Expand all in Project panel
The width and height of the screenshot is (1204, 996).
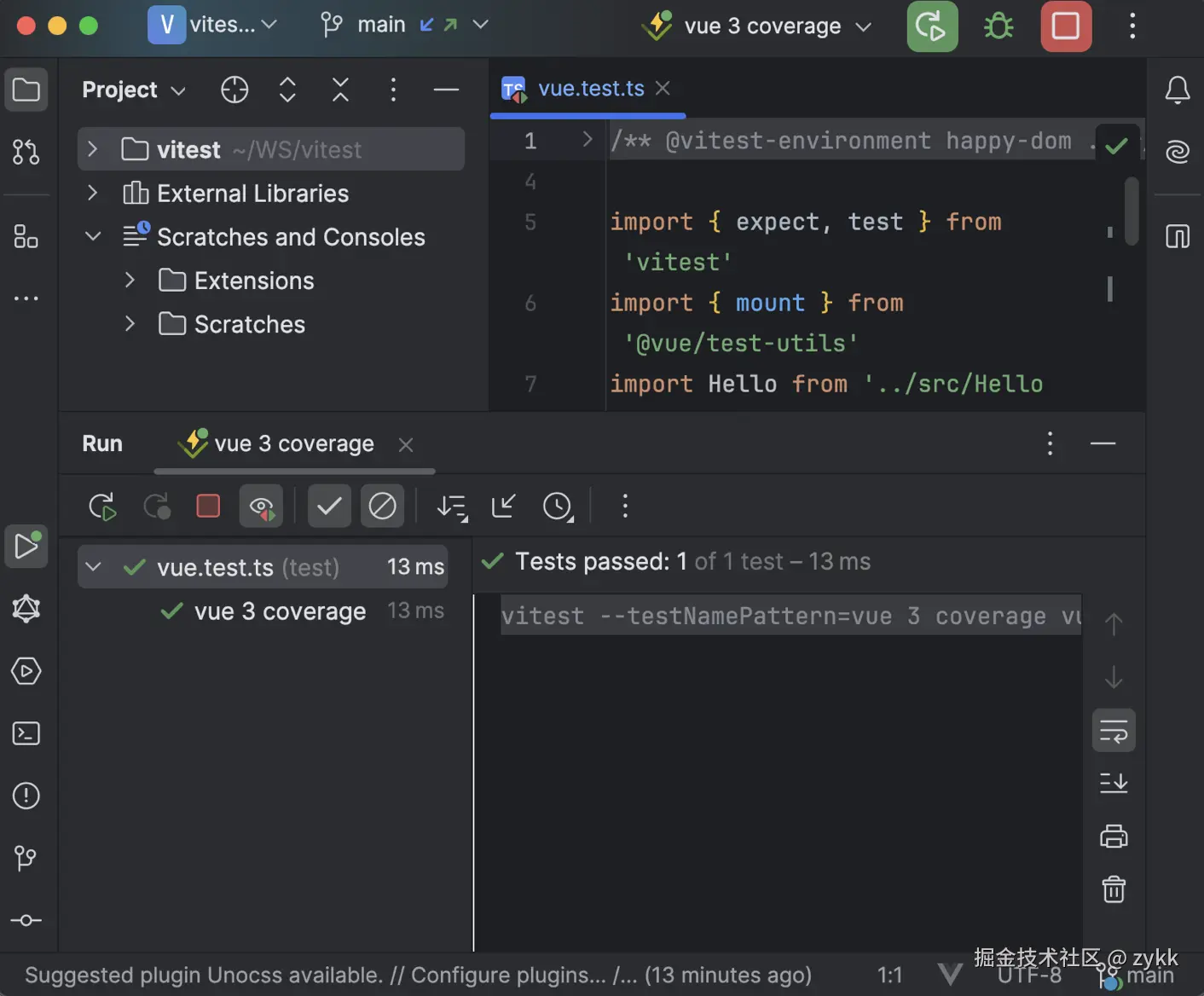287,90
